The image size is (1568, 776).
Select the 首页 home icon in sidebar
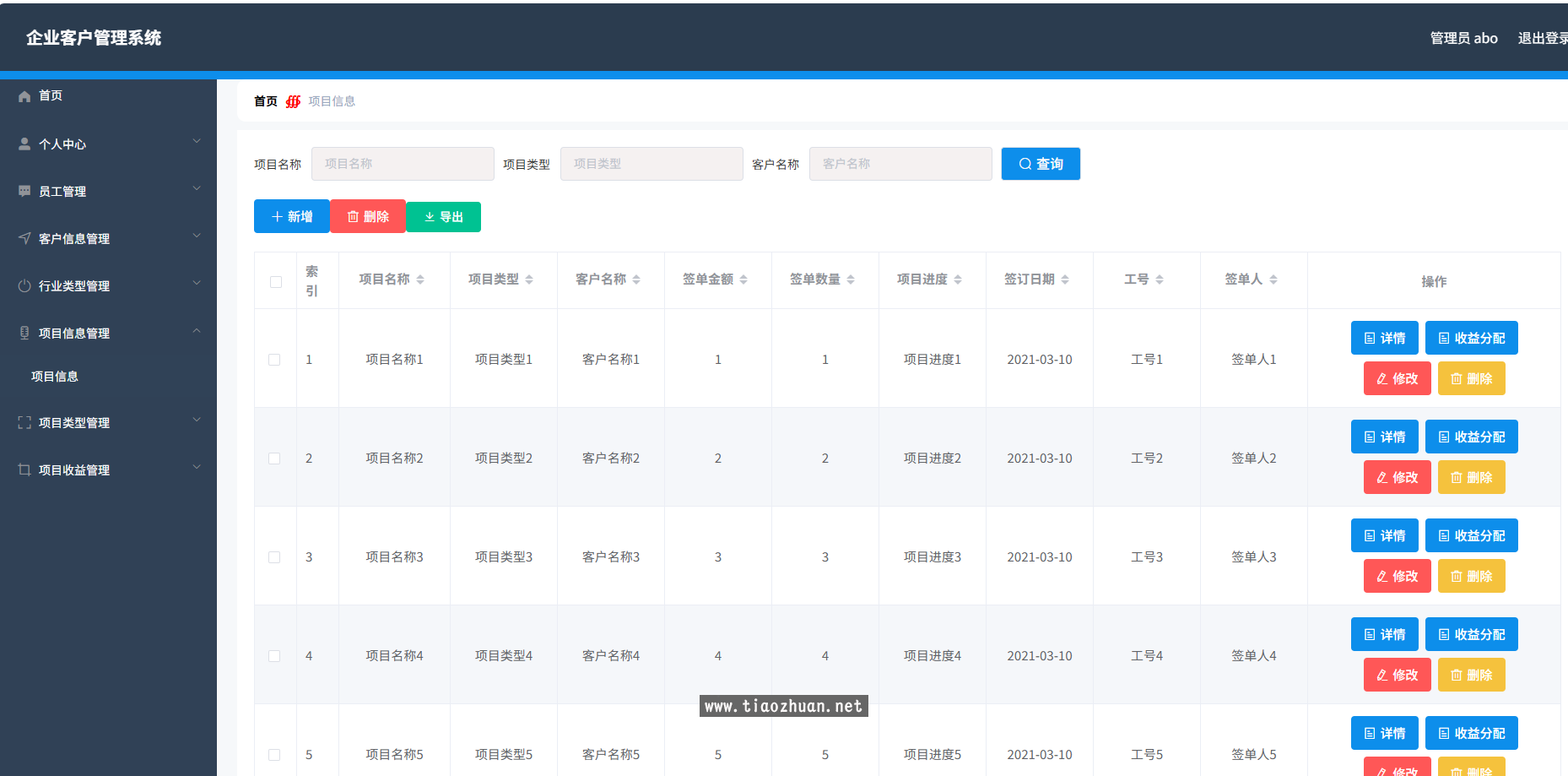pyautogui.click(x=24, y=95)
